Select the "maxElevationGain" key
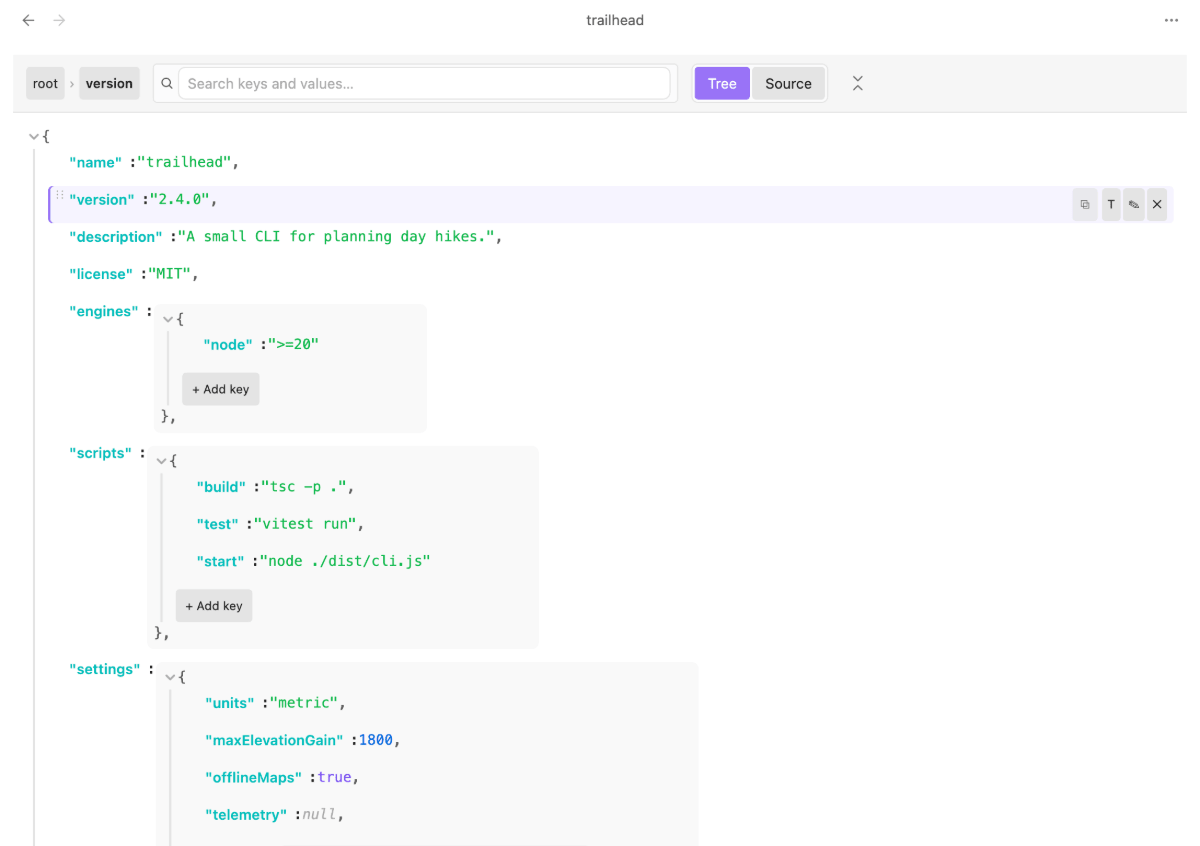Viewport: 1200px width, 846px height. click(x=274, y=740)
